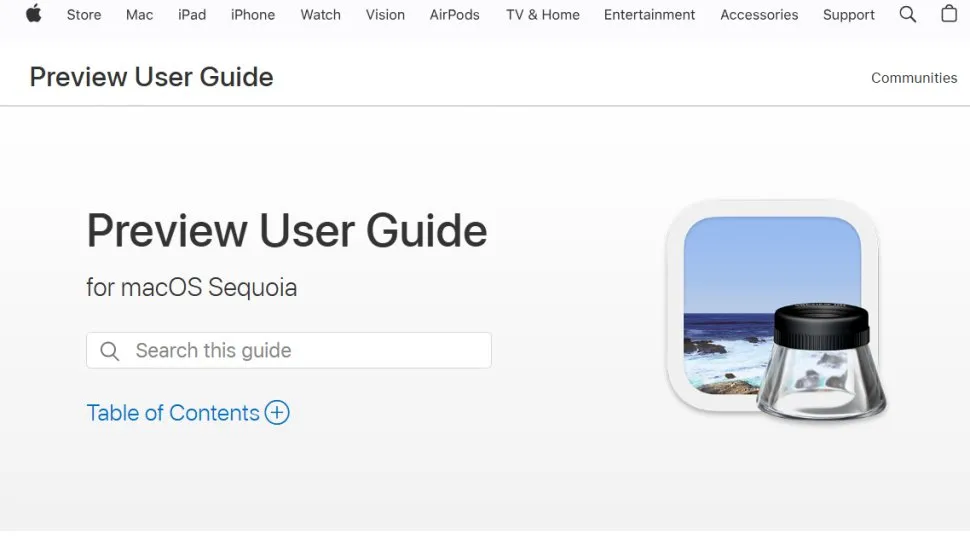The width and height of the screenshot is (970, 545).
Task: Click the plus circle beside Table of Contents
Action: point(277,413)
